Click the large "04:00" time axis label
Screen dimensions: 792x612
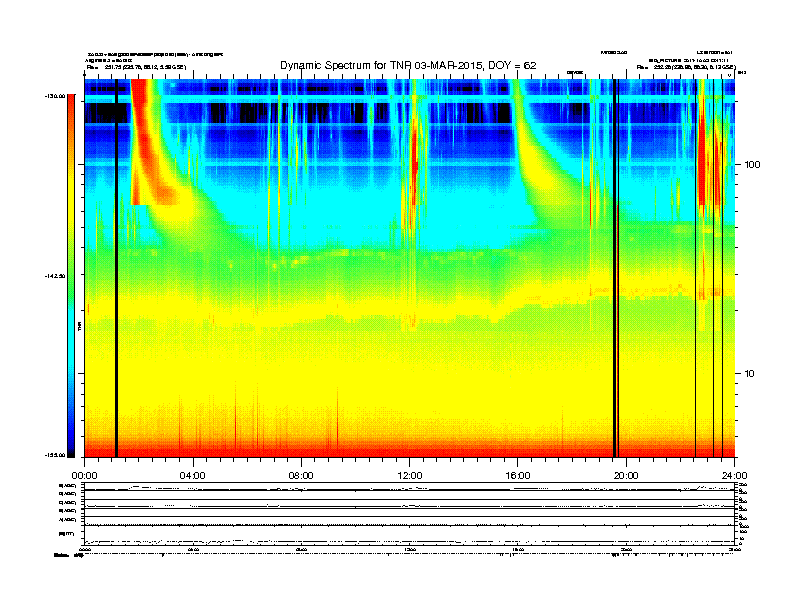[193, 476]
